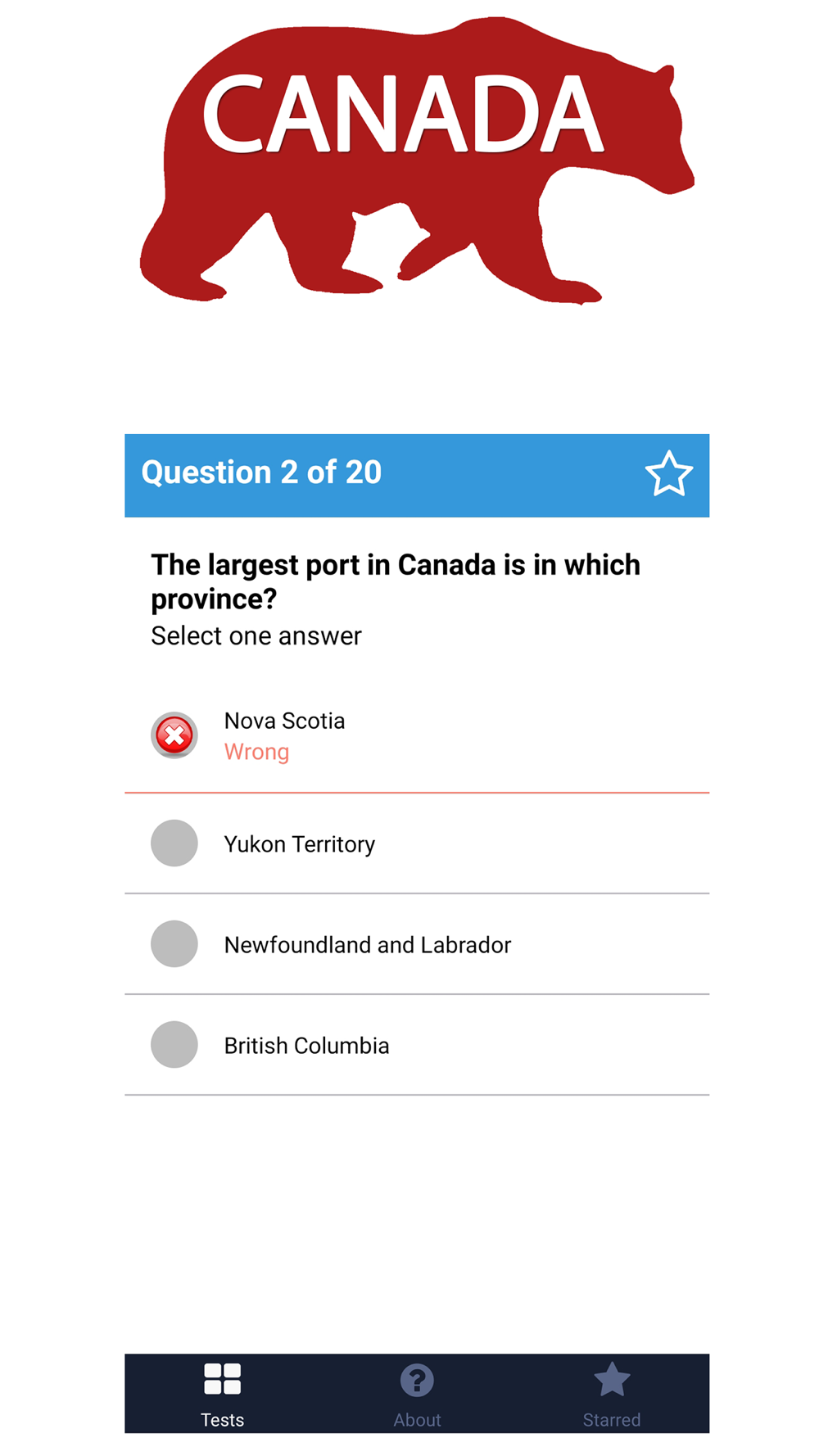Choose the British Columbia answer text
The image size is (819, 1456).
click(306, 1046)
